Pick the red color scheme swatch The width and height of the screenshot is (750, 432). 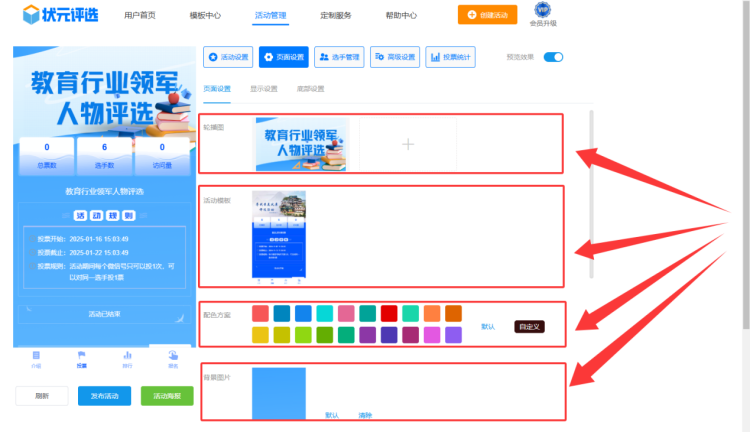click(x=389, y=313)
